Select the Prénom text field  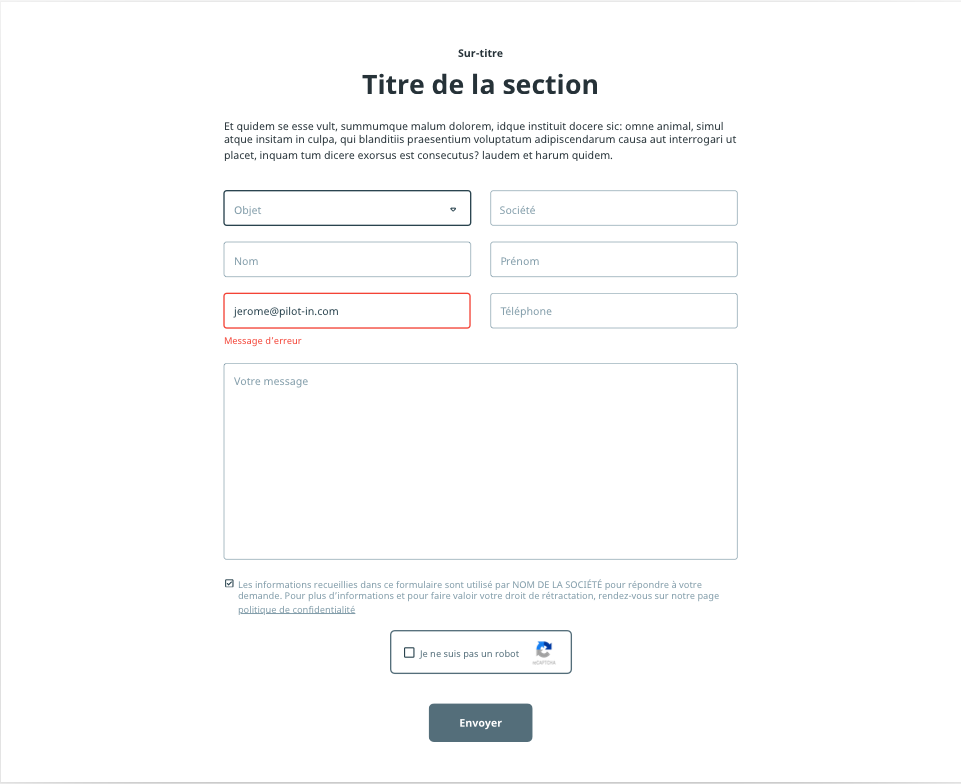tap(613, 260)
